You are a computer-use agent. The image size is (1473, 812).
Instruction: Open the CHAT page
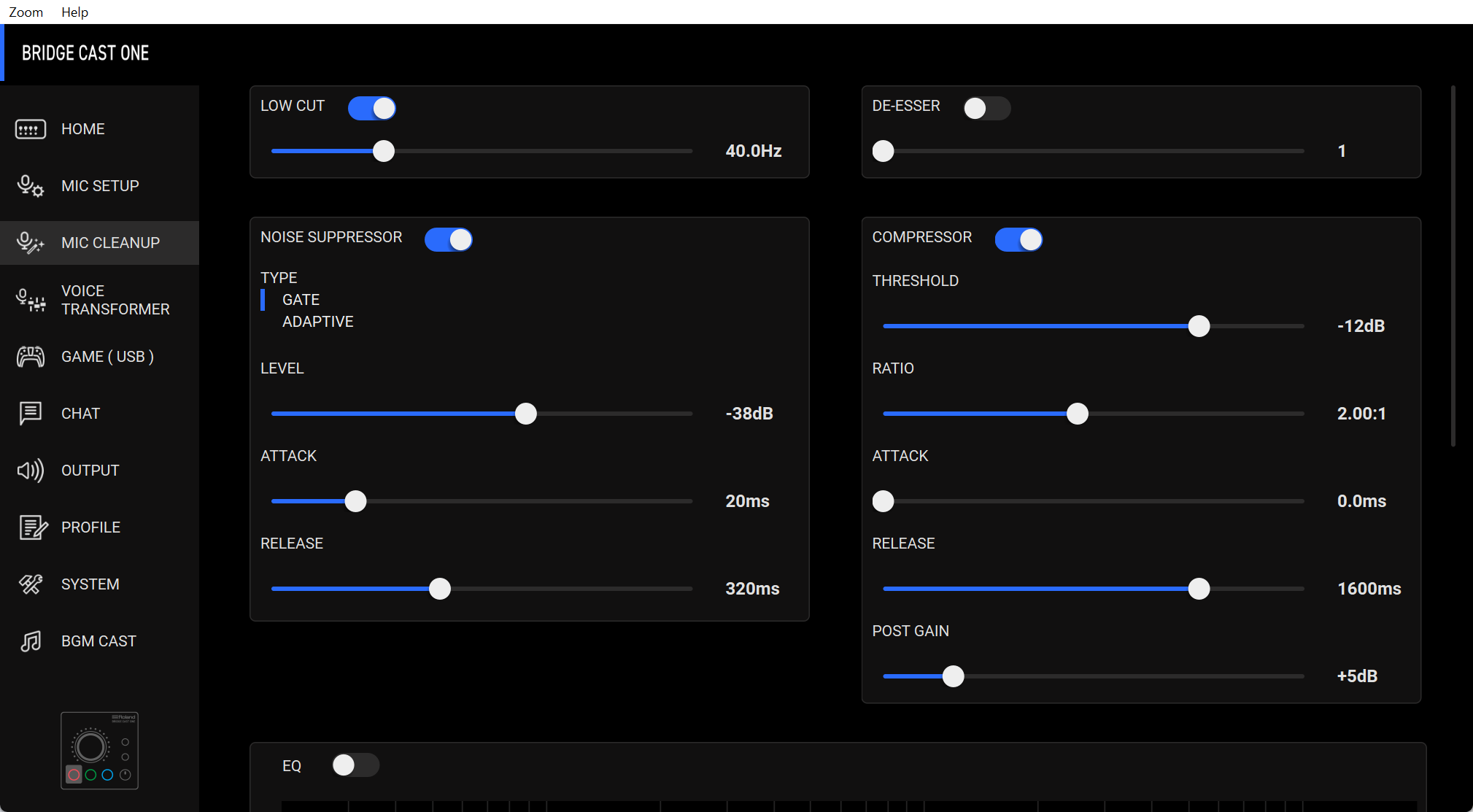tap(99, 414)
